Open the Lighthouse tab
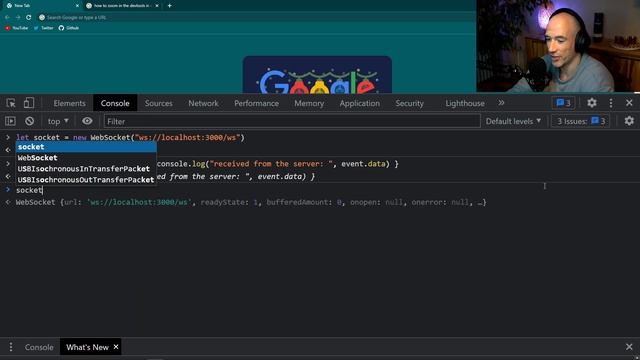Image resolution: width=640 pixels, height=360 pixels. (x=465, y=103)
